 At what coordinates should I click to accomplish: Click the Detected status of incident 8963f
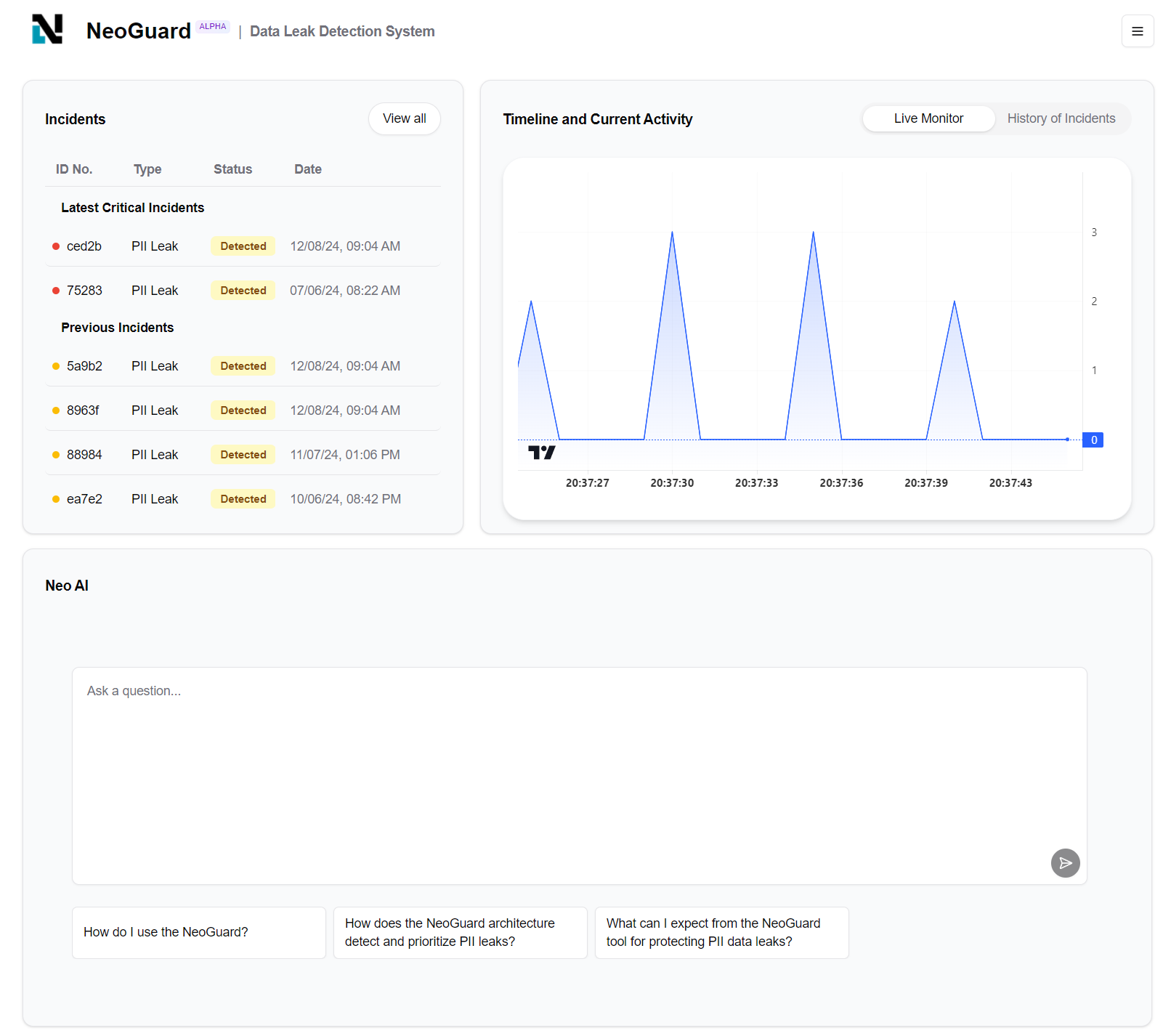coord(243,410)
